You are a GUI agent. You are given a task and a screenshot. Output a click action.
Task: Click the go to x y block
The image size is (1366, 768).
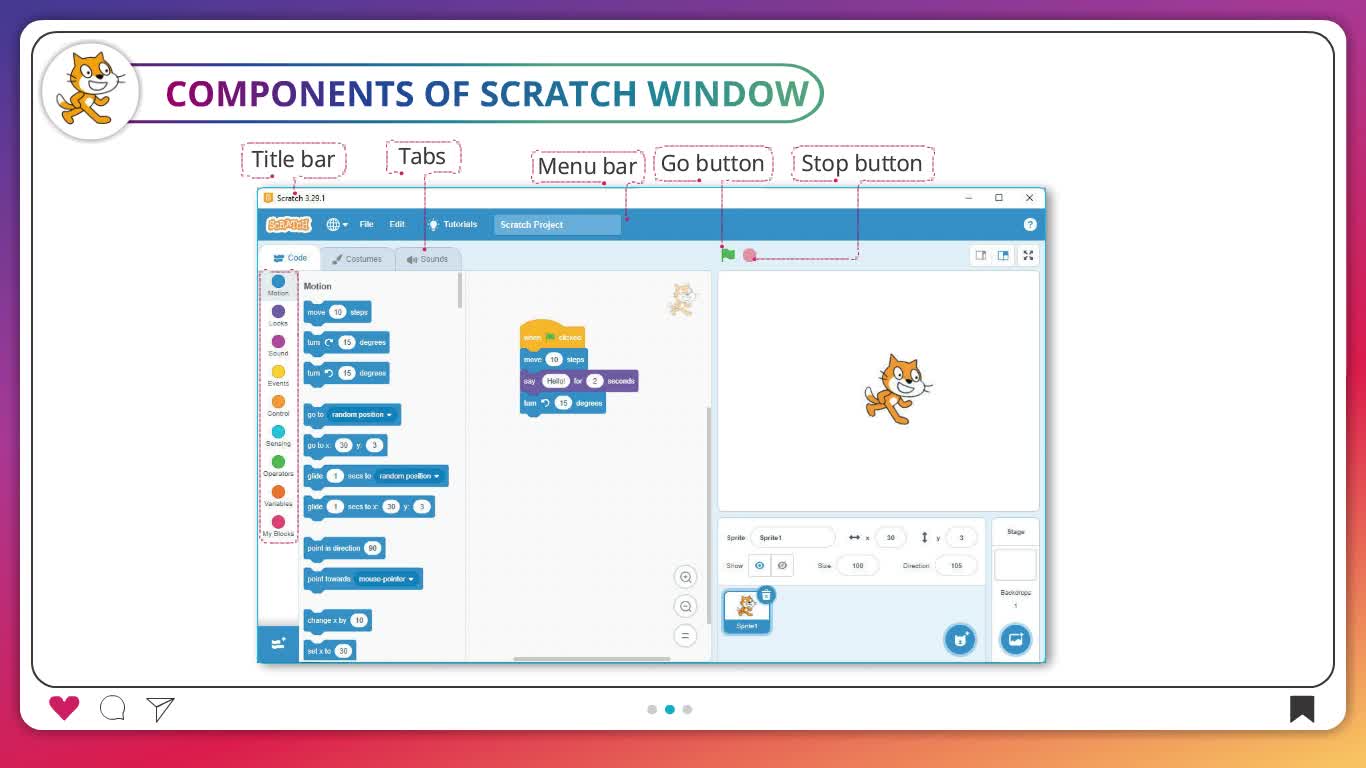tap(345, 445)
